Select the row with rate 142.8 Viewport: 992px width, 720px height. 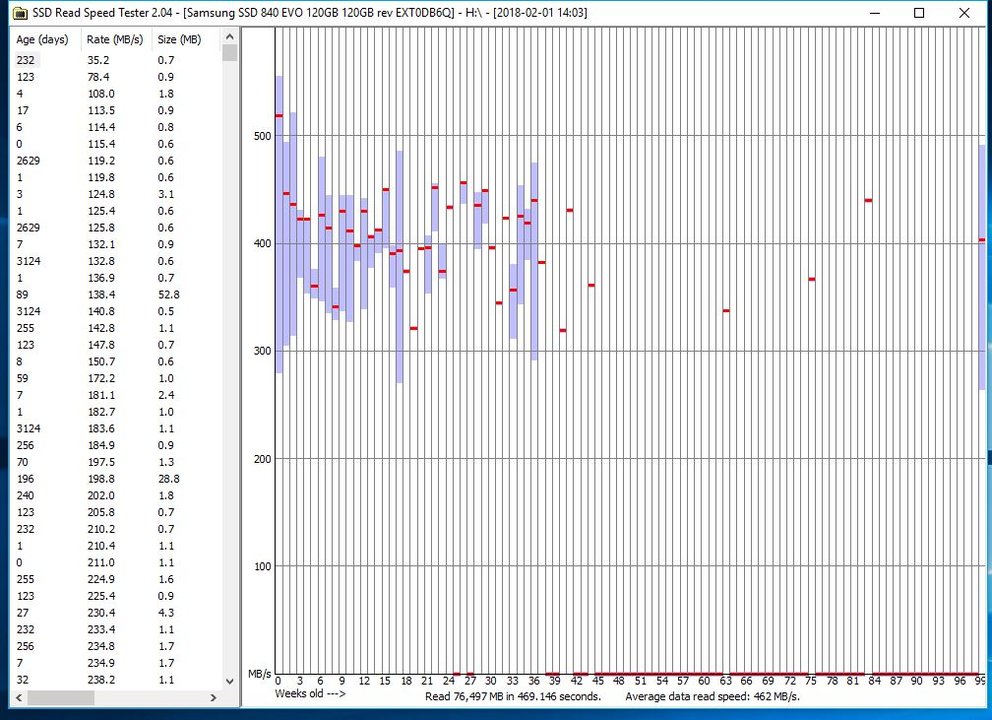pos(117,328)
